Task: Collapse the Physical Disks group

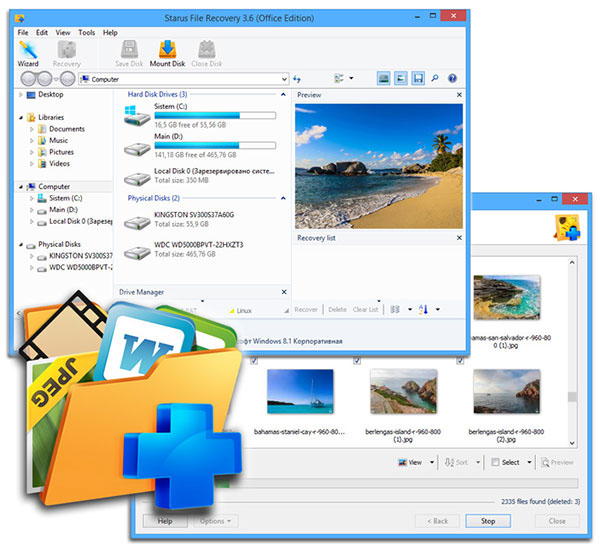Action: click(x=283, y=198)
